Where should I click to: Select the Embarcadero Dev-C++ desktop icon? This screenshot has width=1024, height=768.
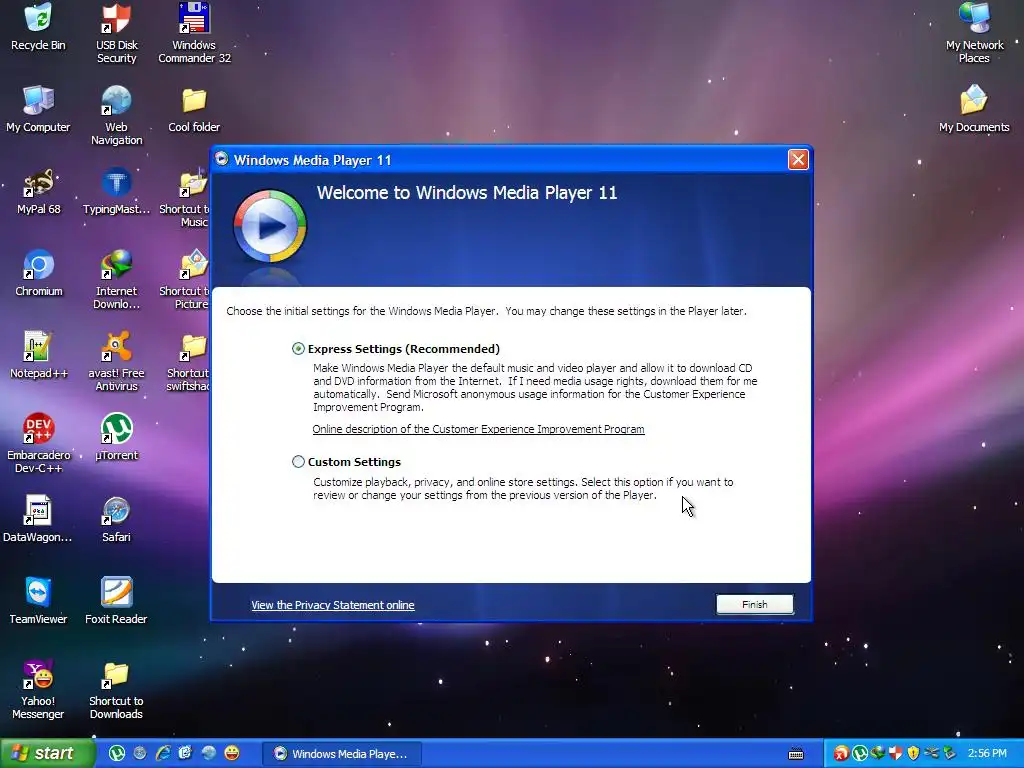point(38,443)
